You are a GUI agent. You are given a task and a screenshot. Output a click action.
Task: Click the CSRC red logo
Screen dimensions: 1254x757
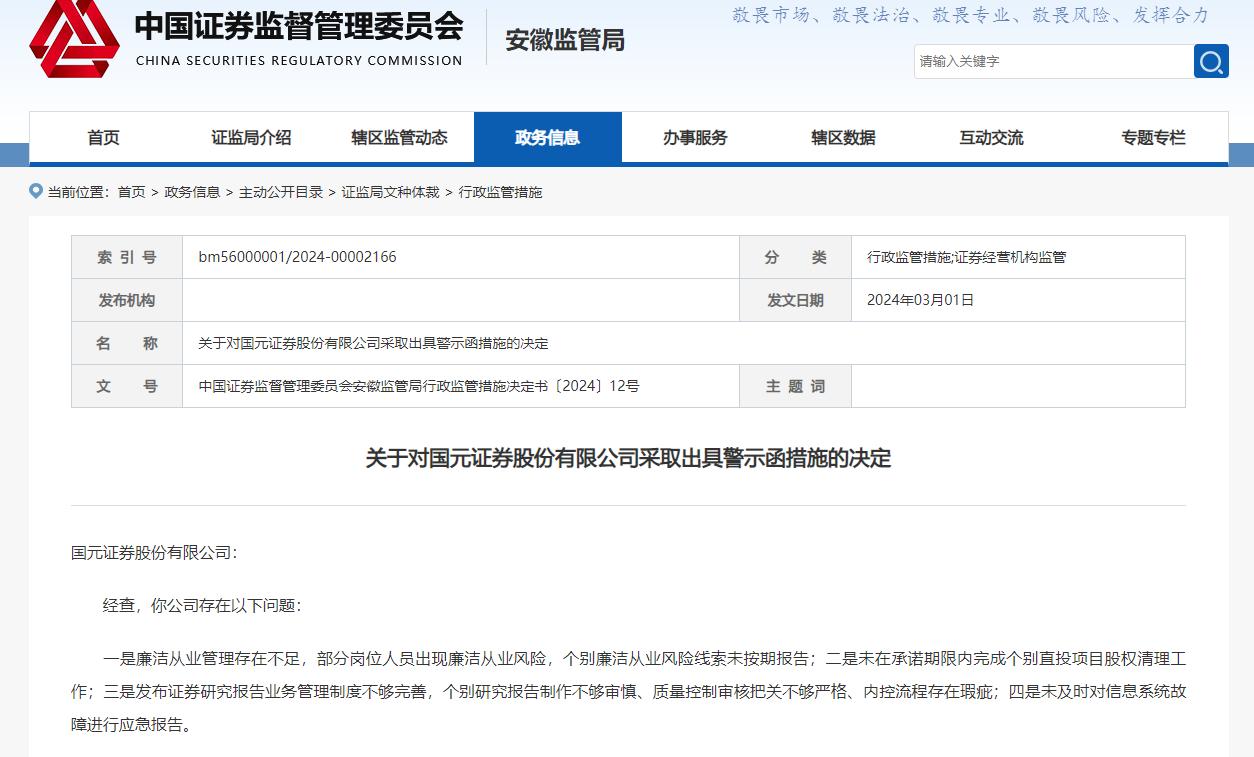pyautogui.click(x=74, y=38)
